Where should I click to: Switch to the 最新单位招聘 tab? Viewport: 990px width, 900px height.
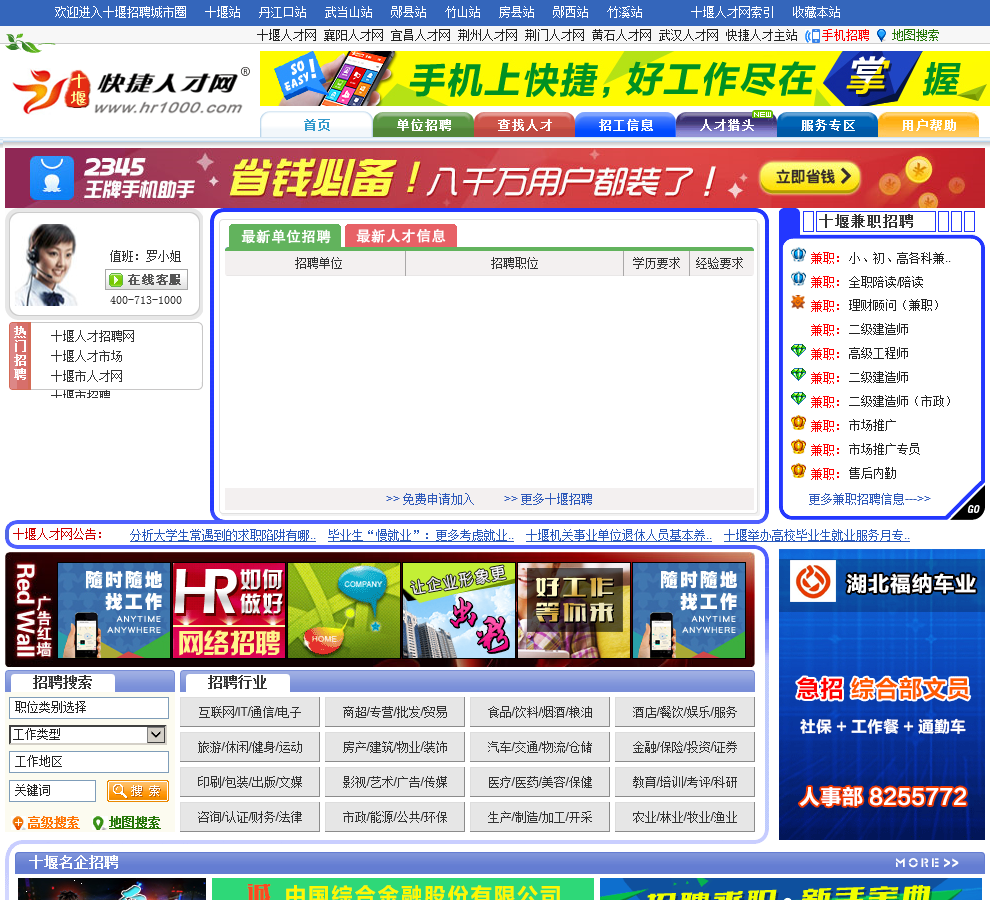pos(285,236)
